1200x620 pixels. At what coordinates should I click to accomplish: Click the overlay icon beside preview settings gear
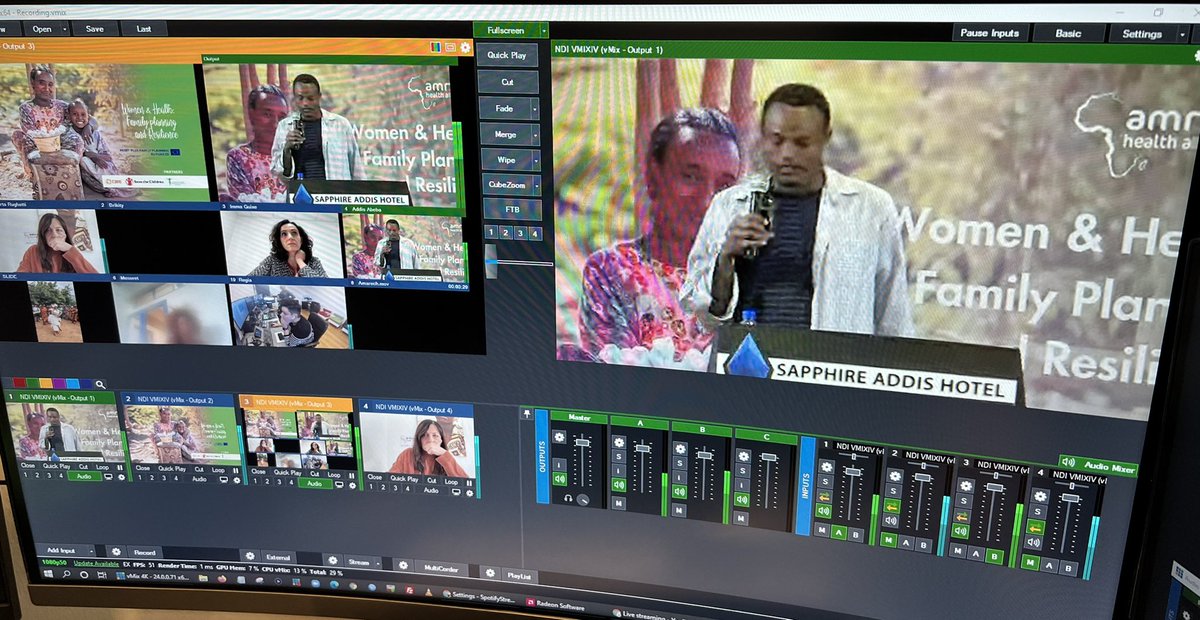coord(450,46)
